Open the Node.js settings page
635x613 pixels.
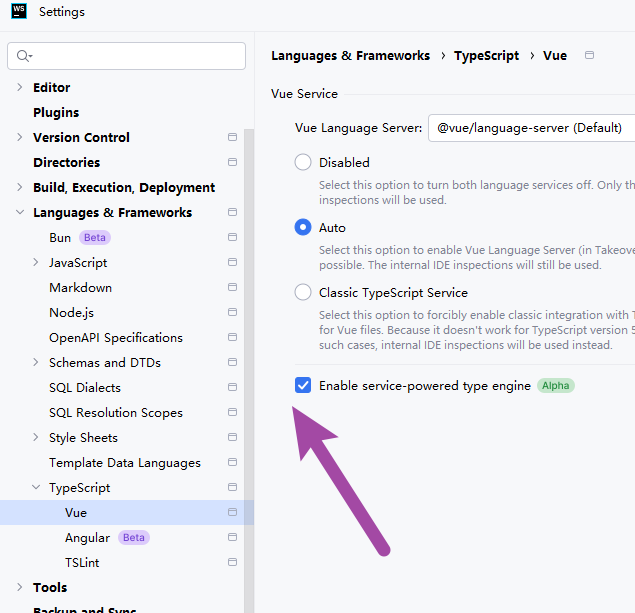[x=71, y=313]
